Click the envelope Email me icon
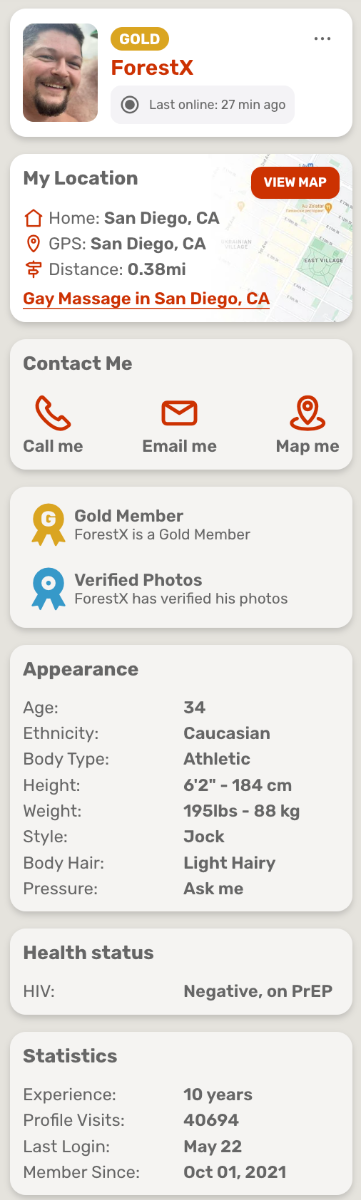This screenshot has width=361, height=1200. coord(179,413)
